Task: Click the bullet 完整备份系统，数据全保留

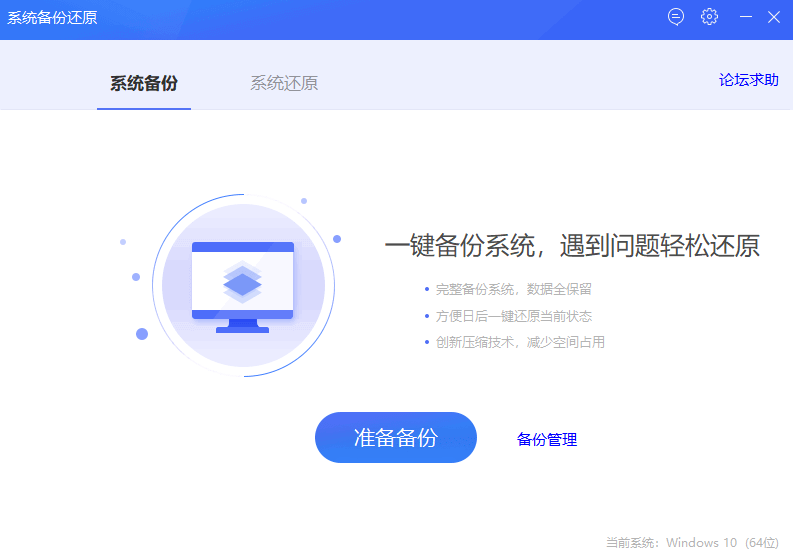Action: (513, 289)
